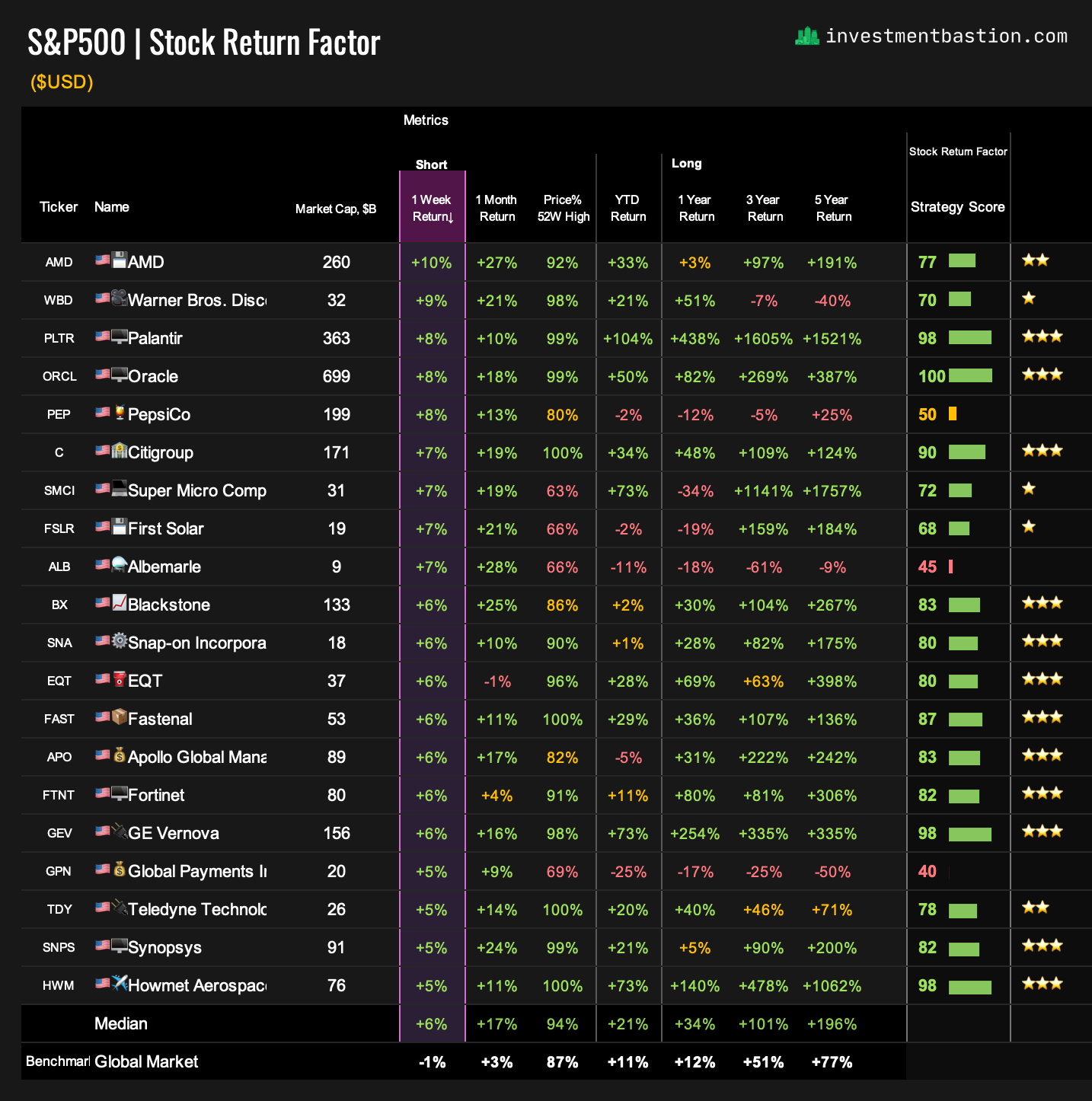
Task: Click the money bag icon beside Apollo
Action: tap(119, 755)
